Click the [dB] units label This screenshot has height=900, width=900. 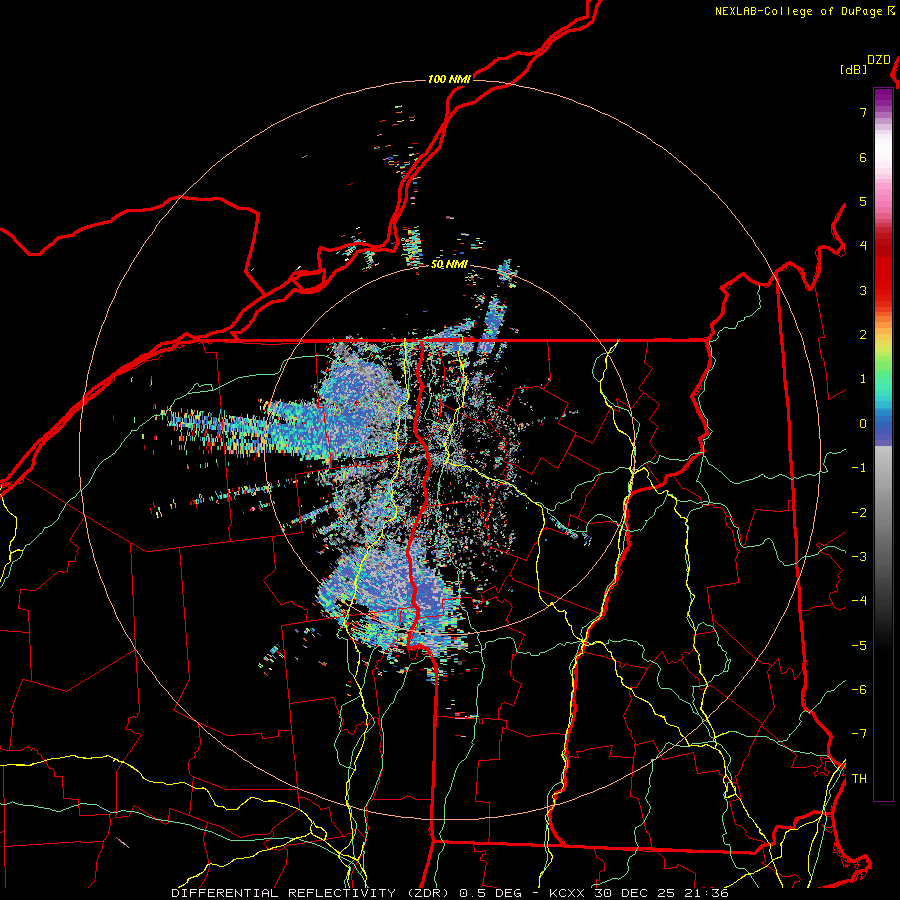(853, 69)
